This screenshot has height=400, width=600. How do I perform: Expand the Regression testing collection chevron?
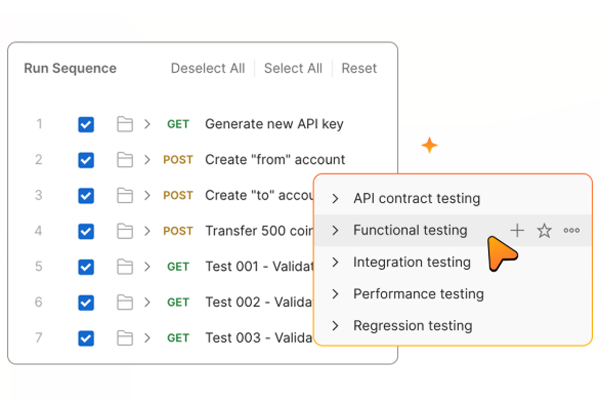pos(336,326)
